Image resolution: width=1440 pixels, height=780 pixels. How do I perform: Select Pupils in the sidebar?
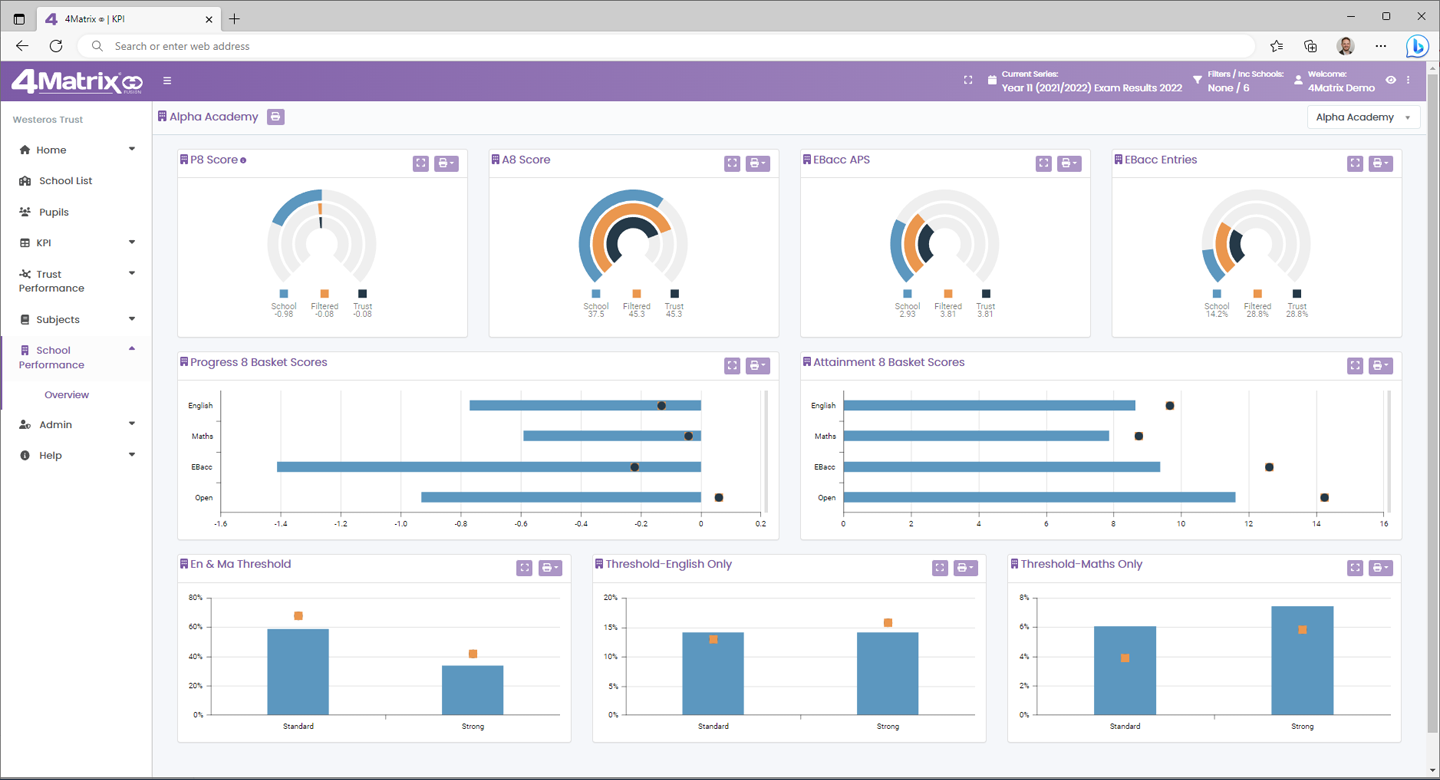54,212
